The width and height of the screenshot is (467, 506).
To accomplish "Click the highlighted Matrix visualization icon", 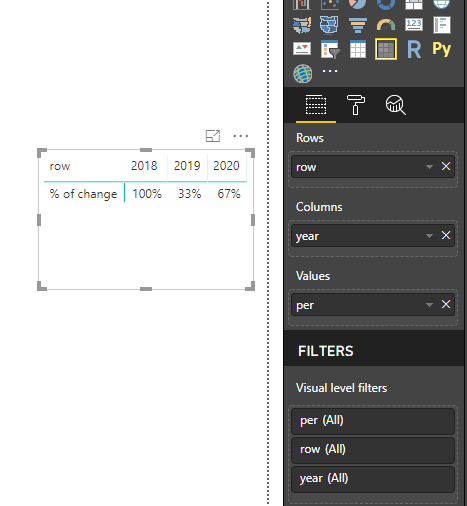I will (x=386, y=49).
